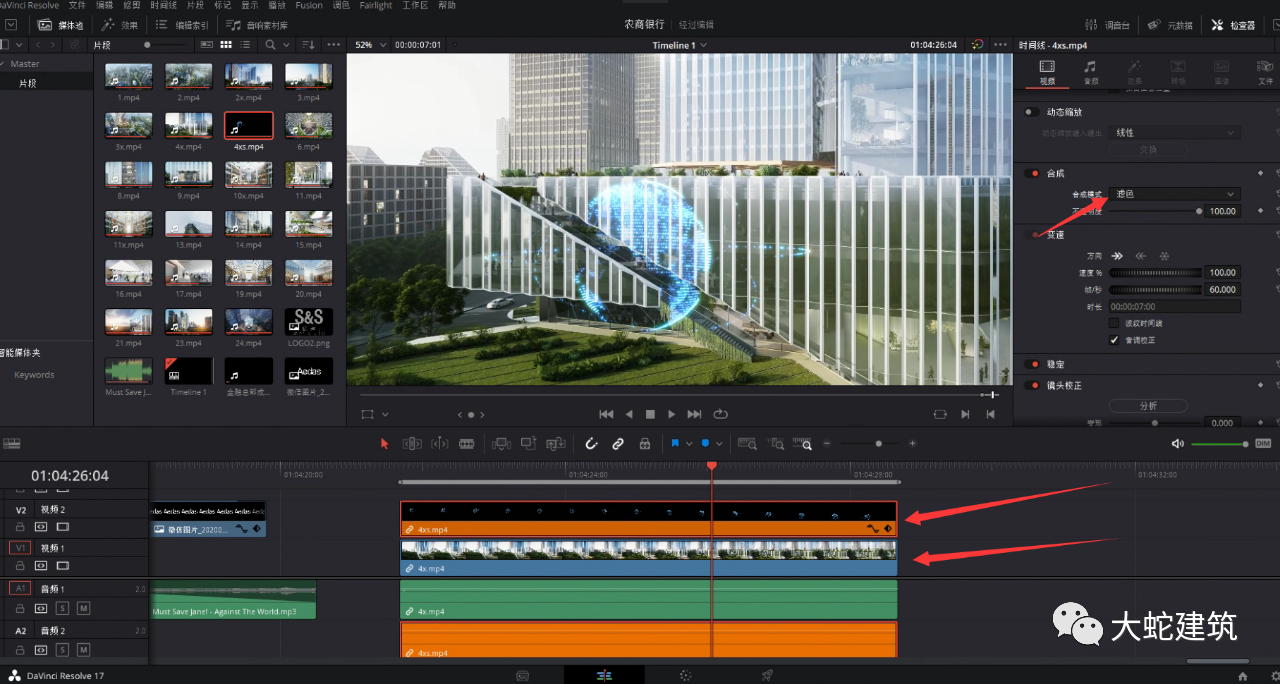Click the DIM audio button

pyautogui.click(x=1263, y=444)
